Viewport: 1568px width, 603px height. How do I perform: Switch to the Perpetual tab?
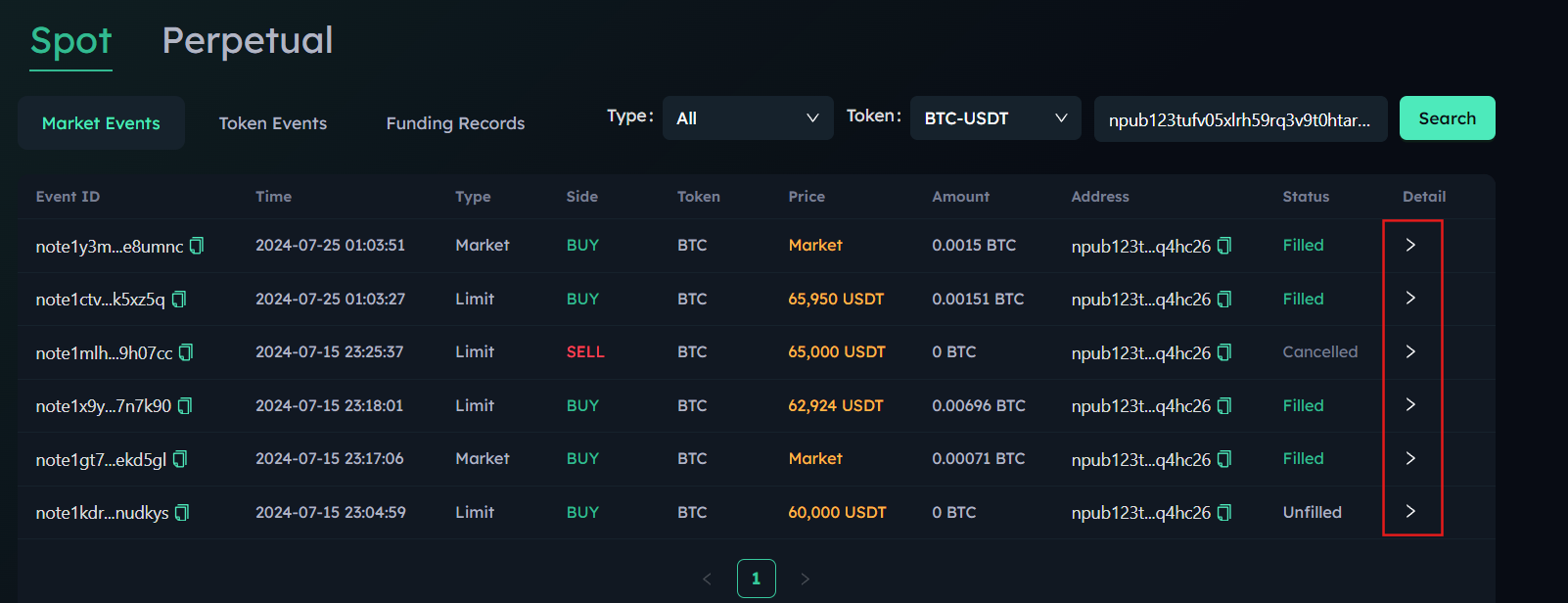pyautogui.click(x=248, y=41)
